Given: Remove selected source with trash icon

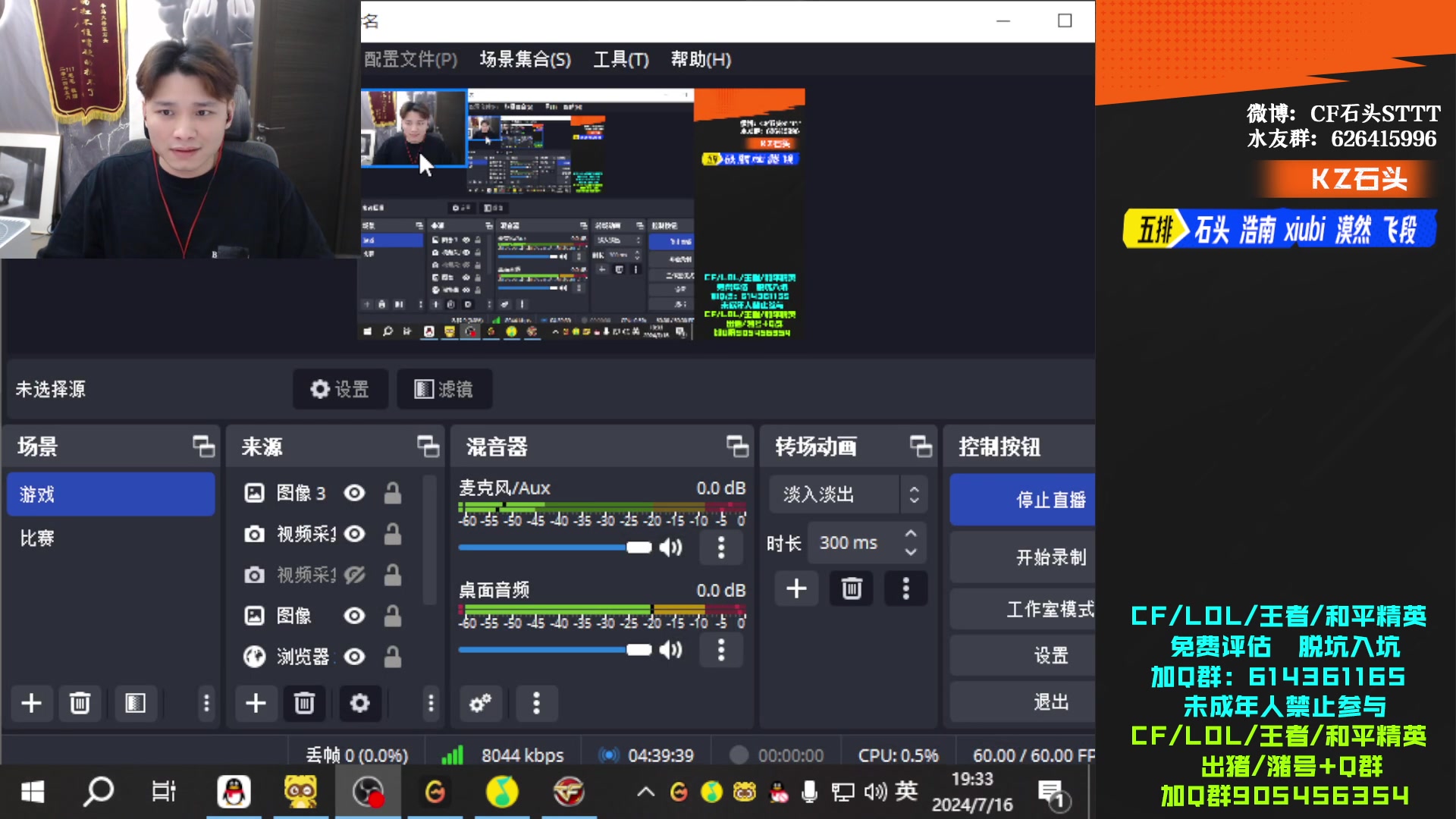Looking at the screenshot, I should [304, 703].
